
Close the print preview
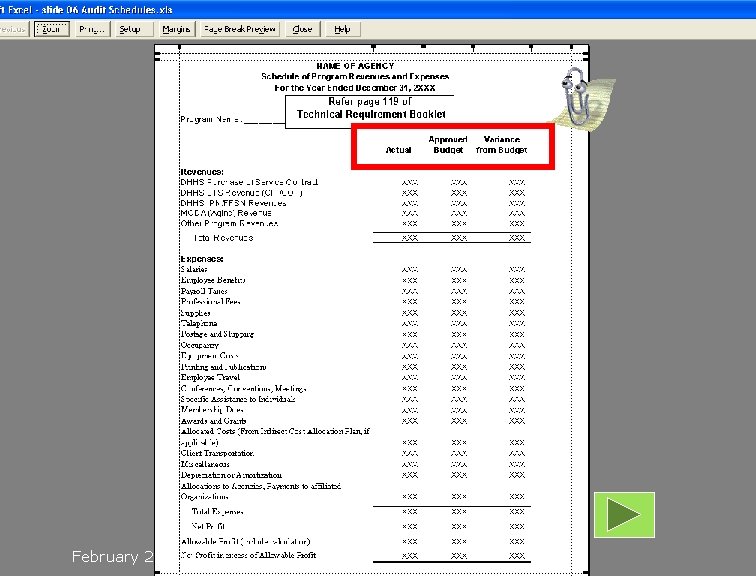pos(302,29)
